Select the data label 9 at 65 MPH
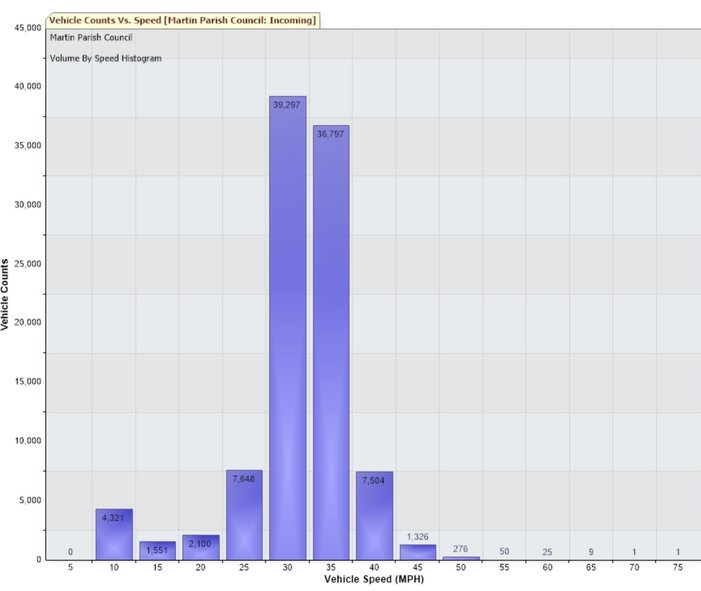The height and width of the screenshot is (591, 701). [x=591, y=551]
